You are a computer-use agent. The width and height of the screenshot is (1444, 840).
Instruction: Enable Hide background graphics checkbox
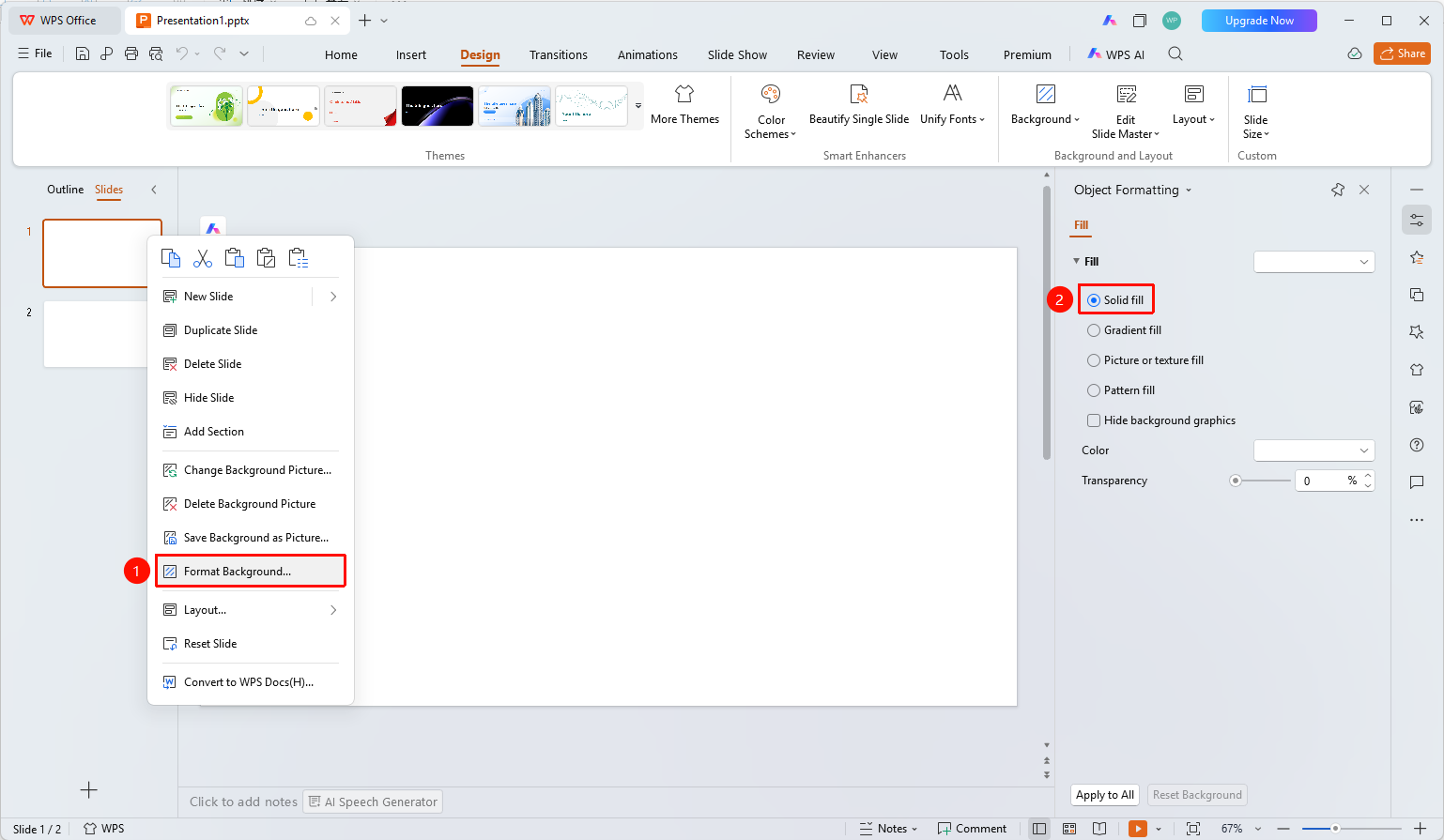[1094, 420]
